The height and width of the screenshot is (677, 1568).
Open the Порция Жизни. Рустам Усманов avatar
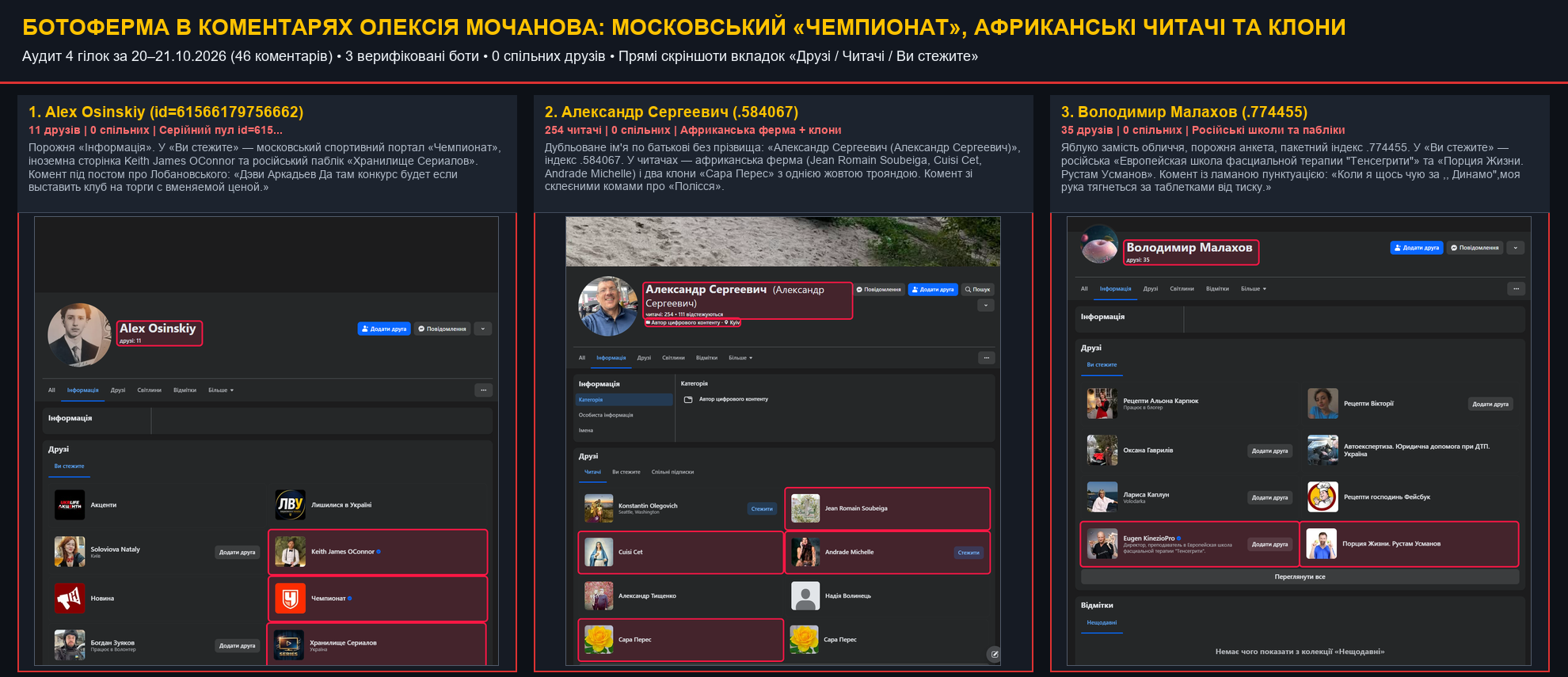click(x=1322, y=544)
